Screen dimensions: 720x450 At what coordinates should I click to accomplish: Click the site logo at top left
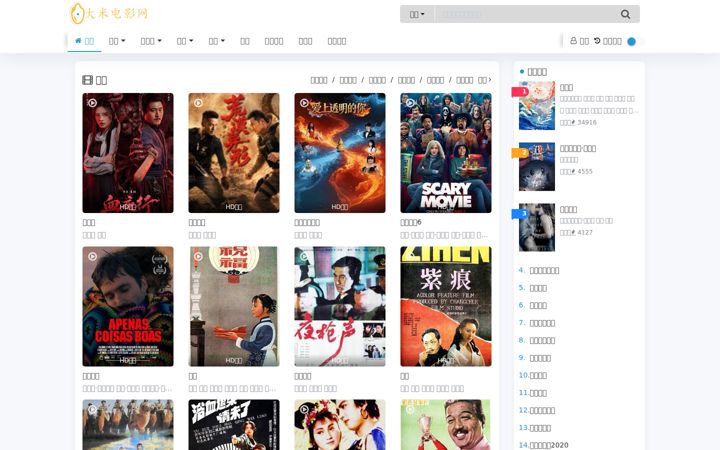[109, 13]
